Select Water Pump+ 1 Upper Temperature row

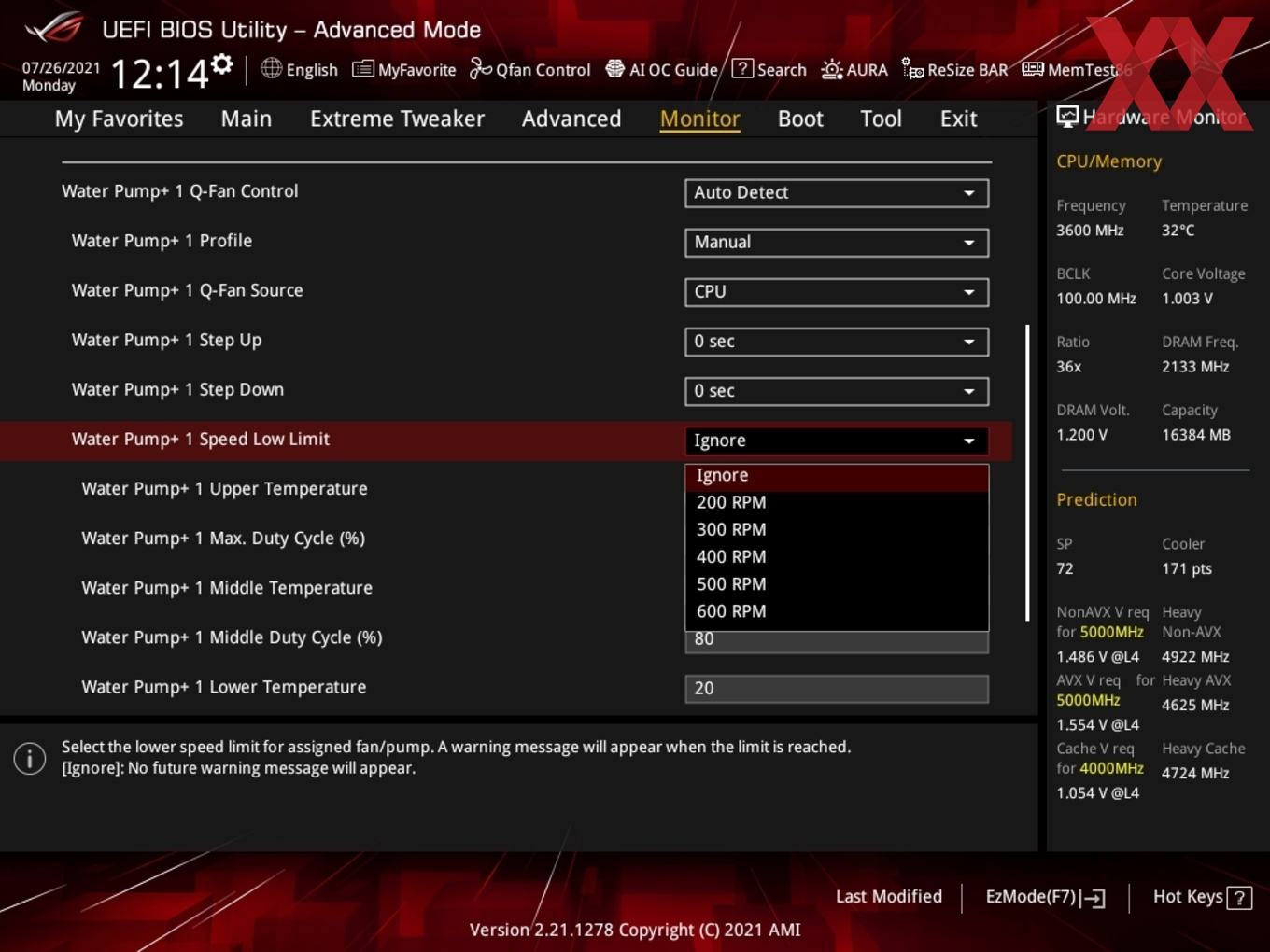(x=224, y=489)
